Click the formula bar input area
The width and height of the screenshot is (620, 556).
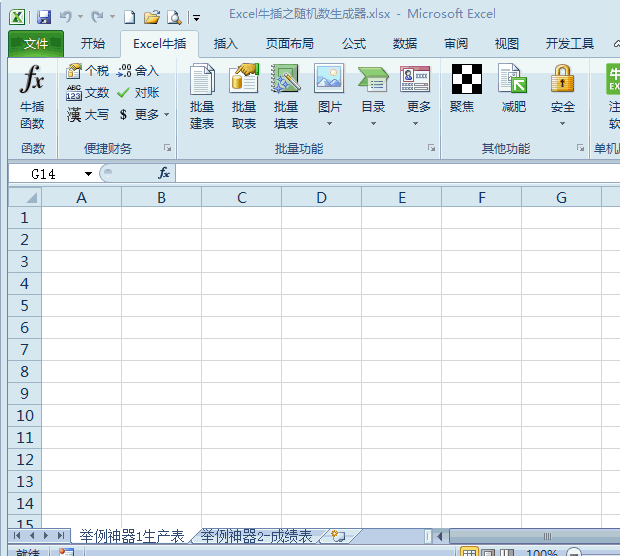point(397,174)
